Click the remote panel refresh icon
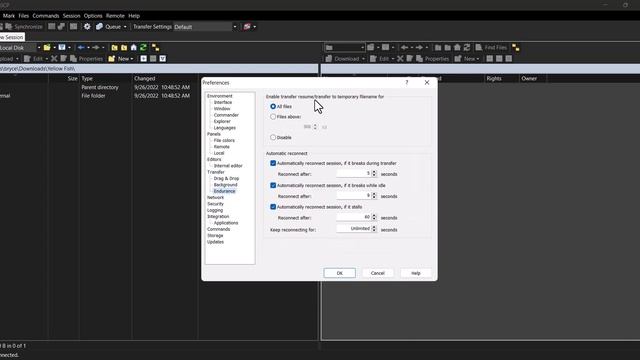The image size is (640, 360). tap(467, 48)
